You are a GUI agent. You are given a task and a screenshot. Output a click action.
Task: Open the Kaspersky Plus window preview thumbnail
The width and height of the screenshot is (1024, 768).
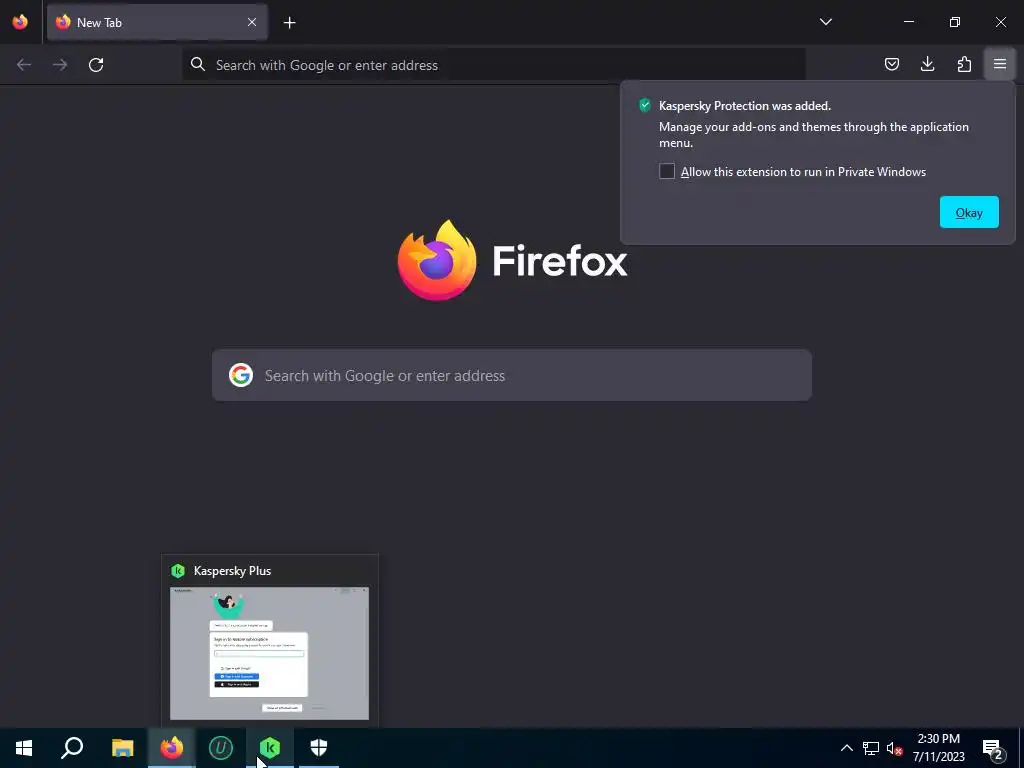click(x=270, y=653)
